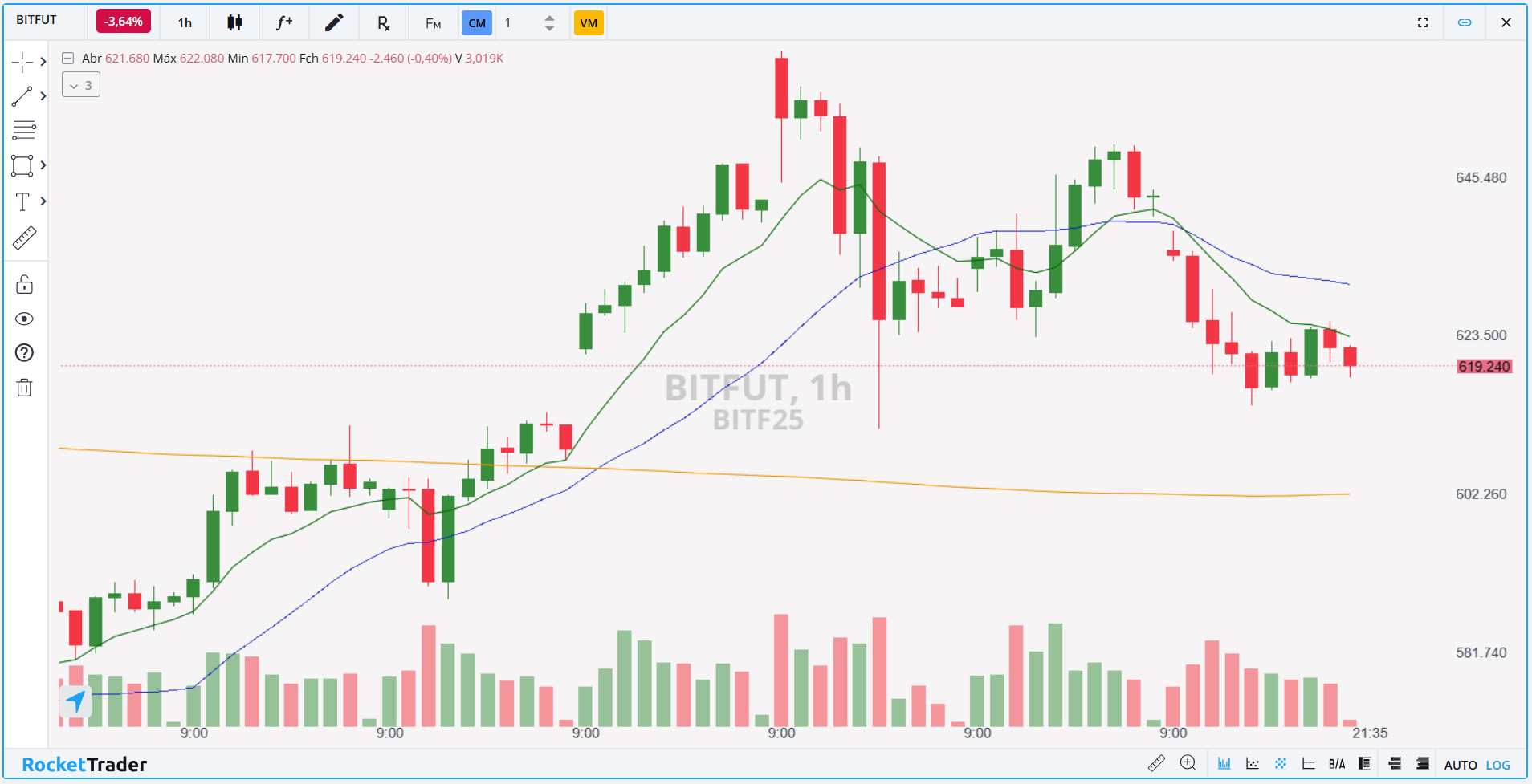Image resolution: width=1532 pixels, height=784 pixels.
Task: Click the link chart chain icon
Action: (x=1465, y=22)
